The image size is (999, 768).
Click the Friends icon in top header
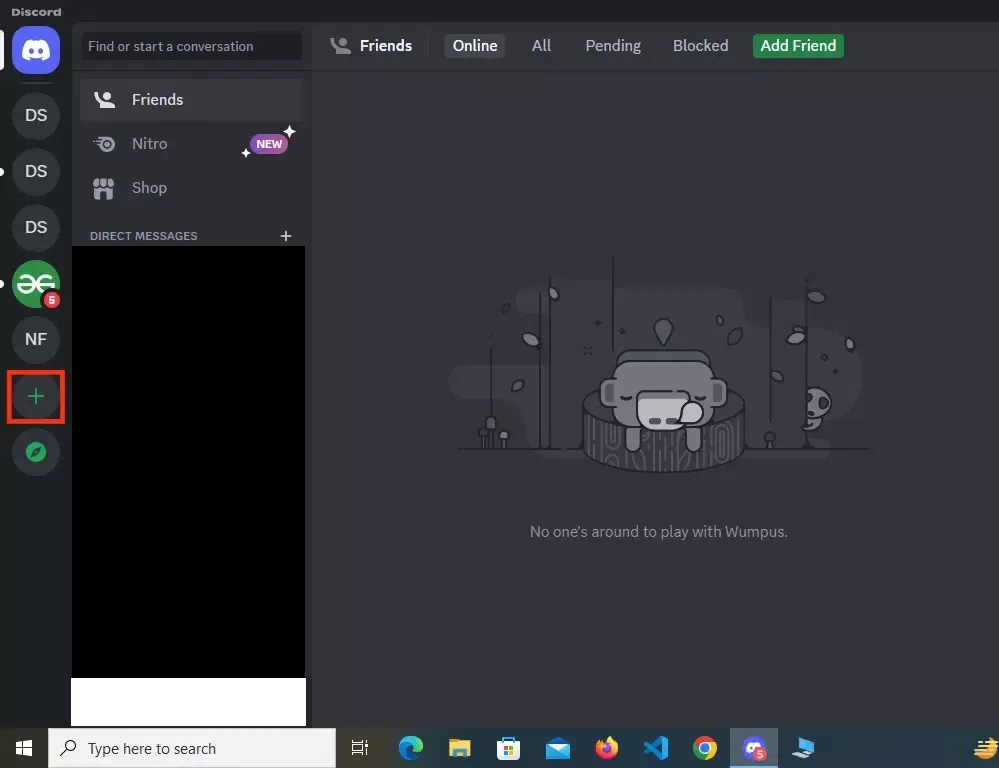coord(340,46)
